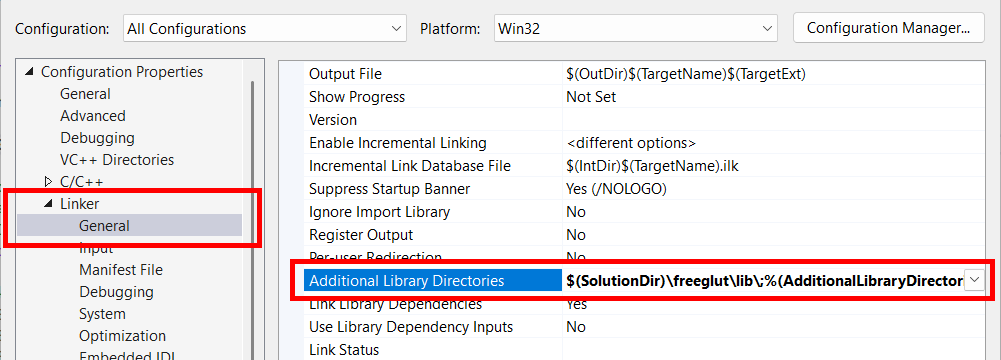The width and height of the screenshot is (1001, 360).
Task: Click the Yes value for Link Library Dependencies
Action: (x=576, y=304)
